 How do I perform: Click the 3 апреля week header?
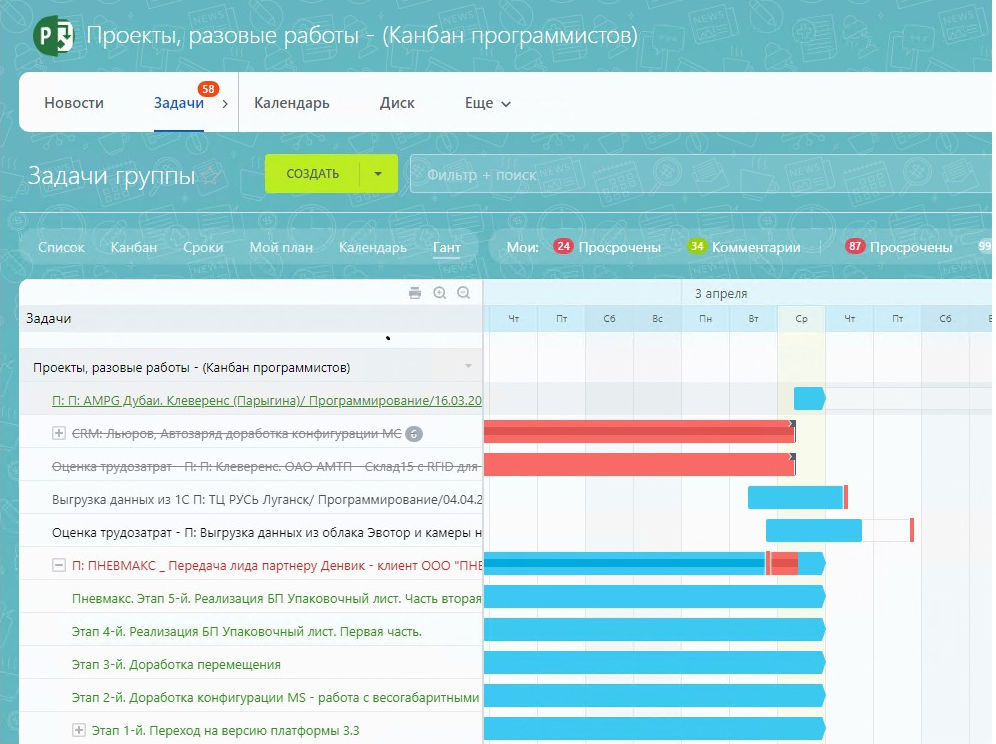pos(721,294)
